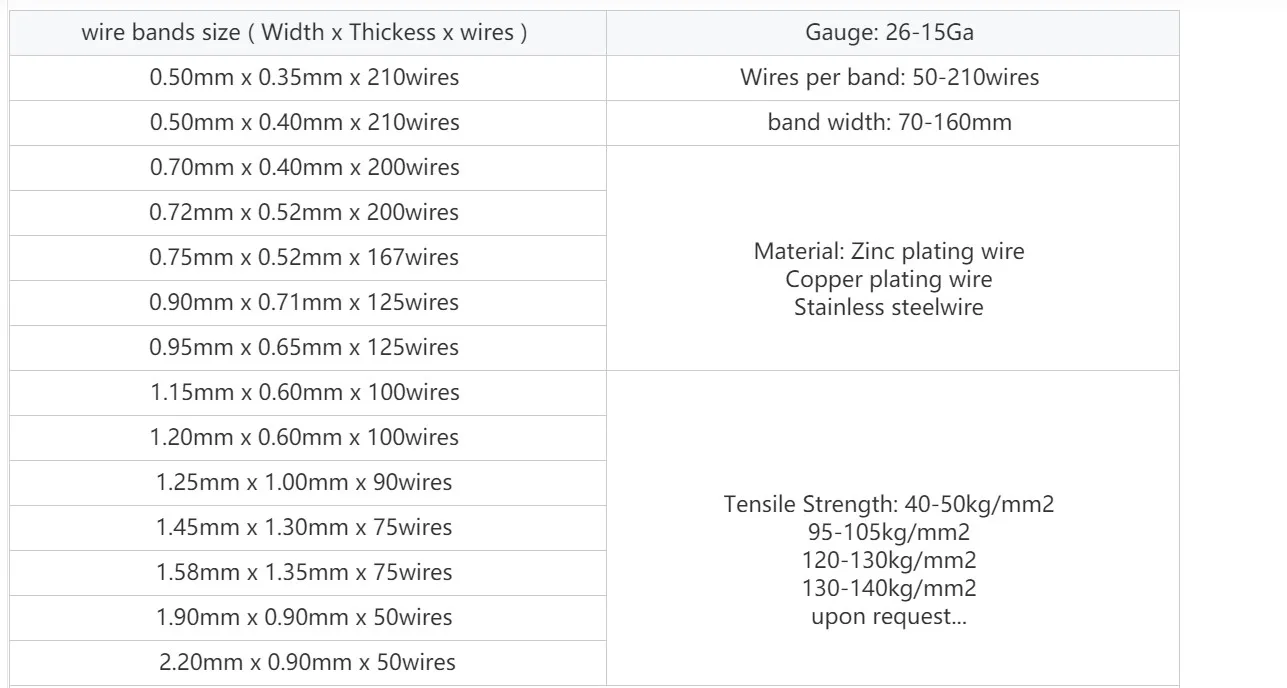
Task: Click the 'Gauge: 26-15Ga' cell
Action: 889,33
